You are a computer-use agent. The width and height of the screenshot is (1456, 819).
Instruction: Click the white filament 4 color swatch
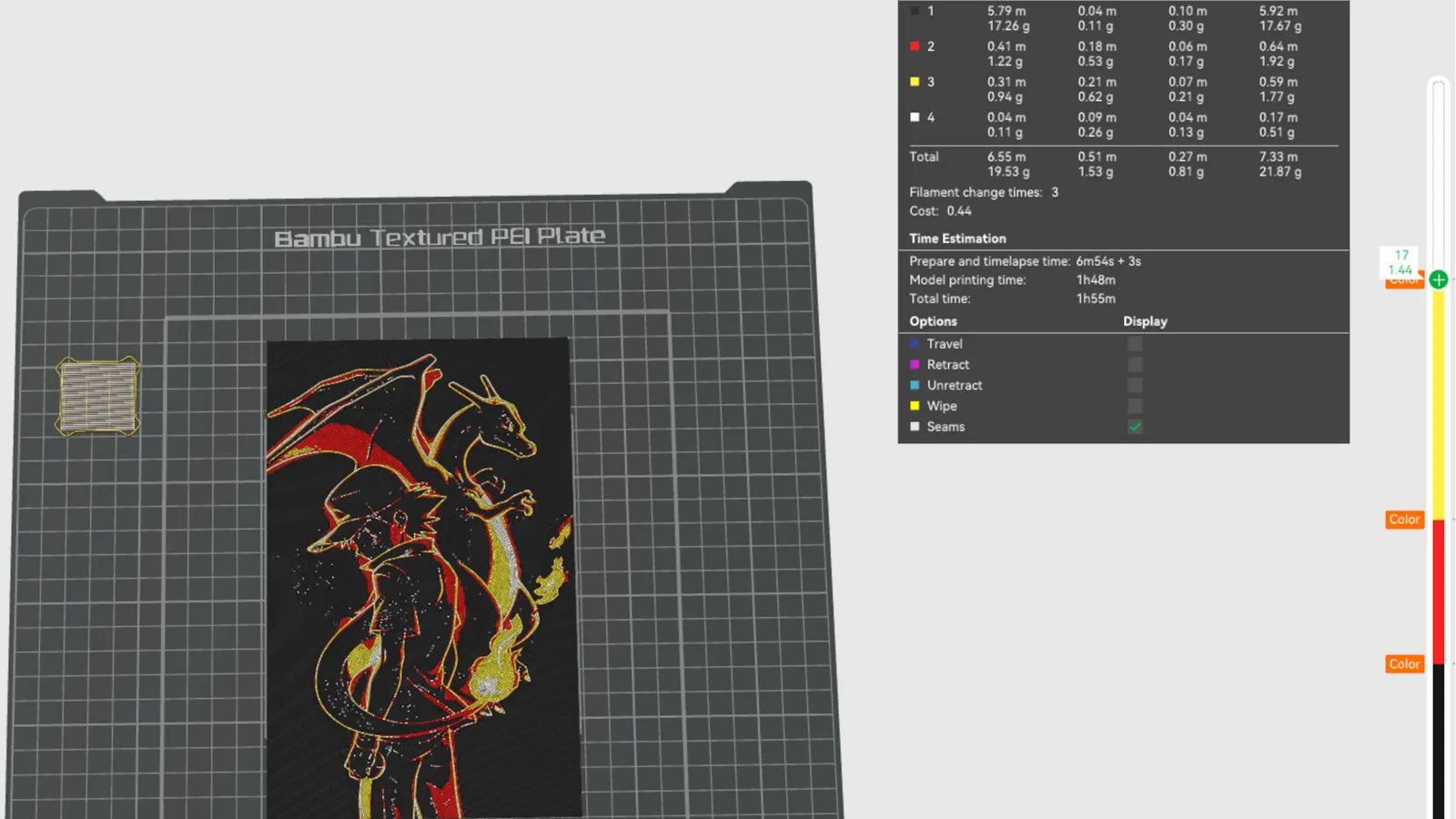(915, 117)
